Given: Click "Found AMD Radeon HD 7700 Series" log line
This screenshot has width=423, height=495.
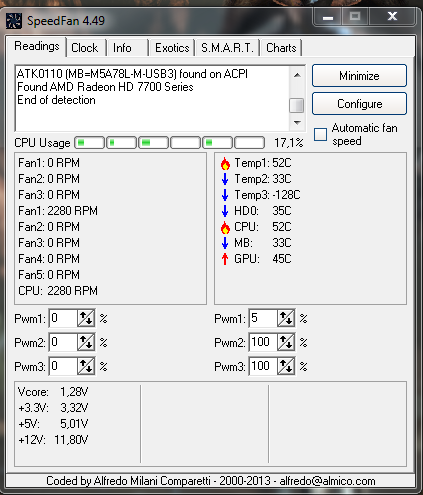Looking at the screenshot, I should (x=105, y=87).
